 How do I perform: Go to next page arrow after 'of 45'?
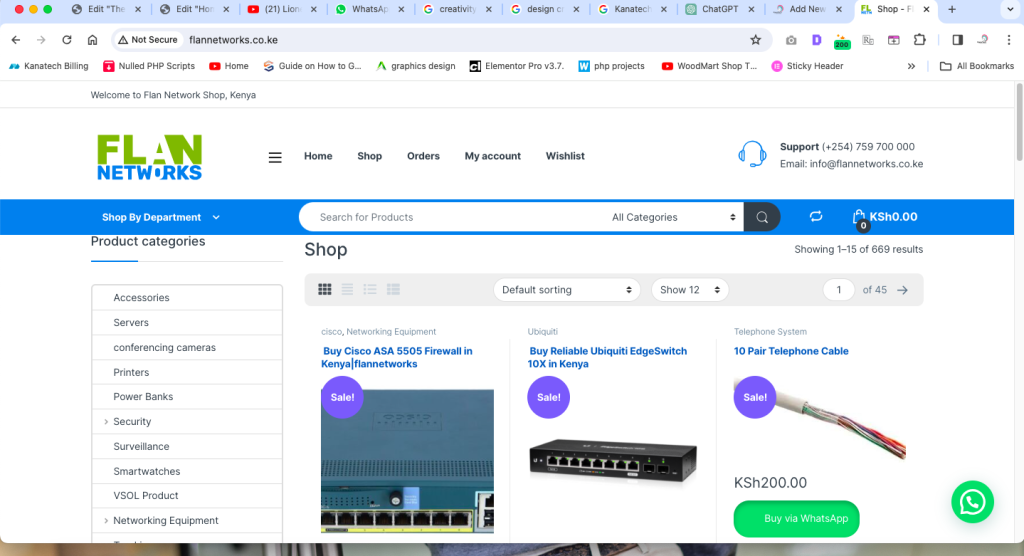903,290
